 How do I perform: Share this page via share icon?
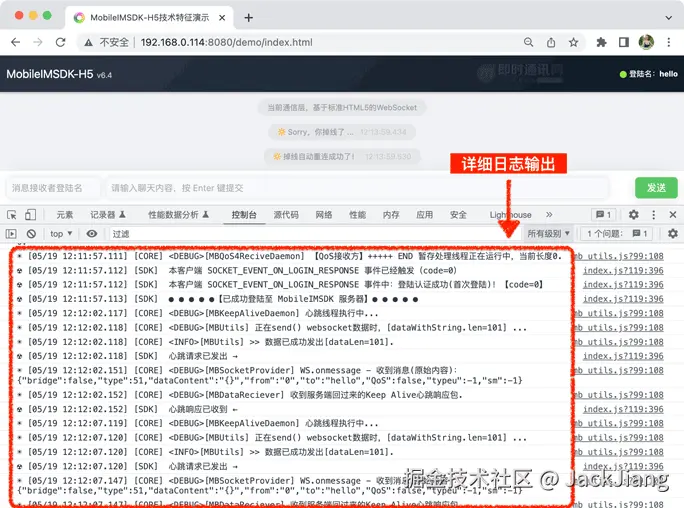pyautogui.click(x=551, y=42)
